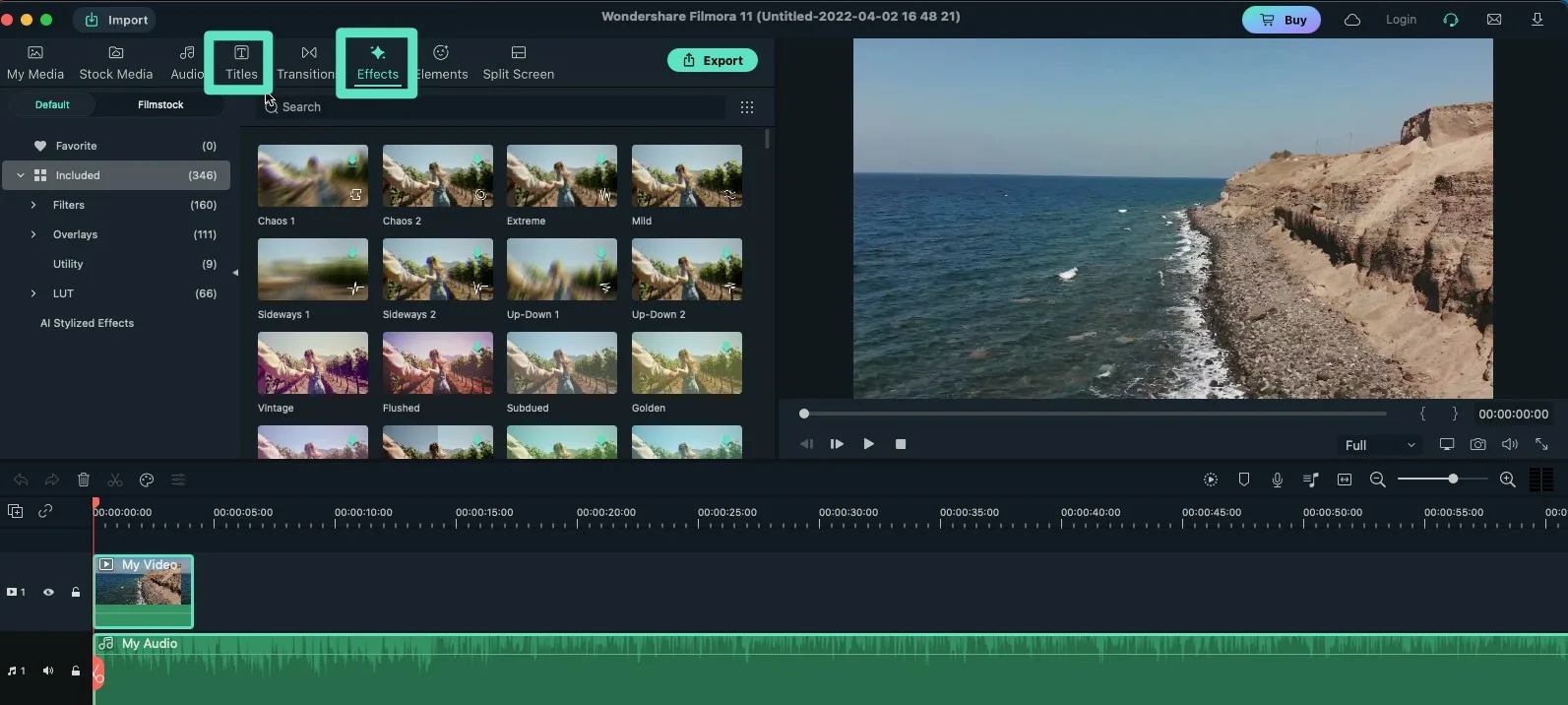Image resolution: width=1568 pixels, height=705 pixels.
Task: Open the Stock Media tab
Action: (x=116, y=63)
